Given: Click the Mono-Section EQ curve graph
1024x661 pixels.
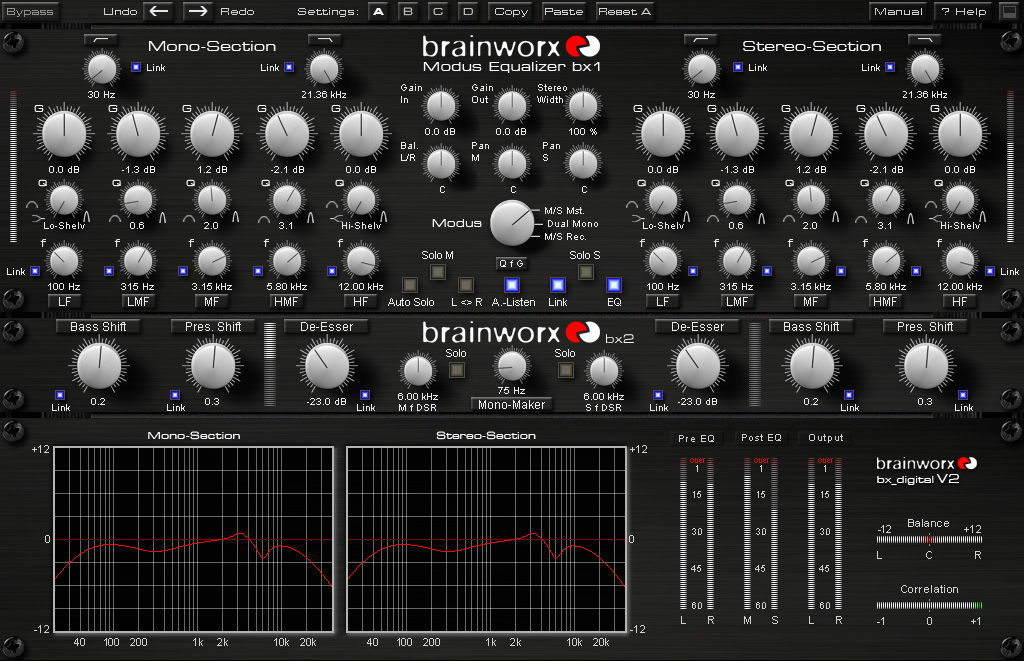Looking at the screenshot, I should [x=194, y=540].
